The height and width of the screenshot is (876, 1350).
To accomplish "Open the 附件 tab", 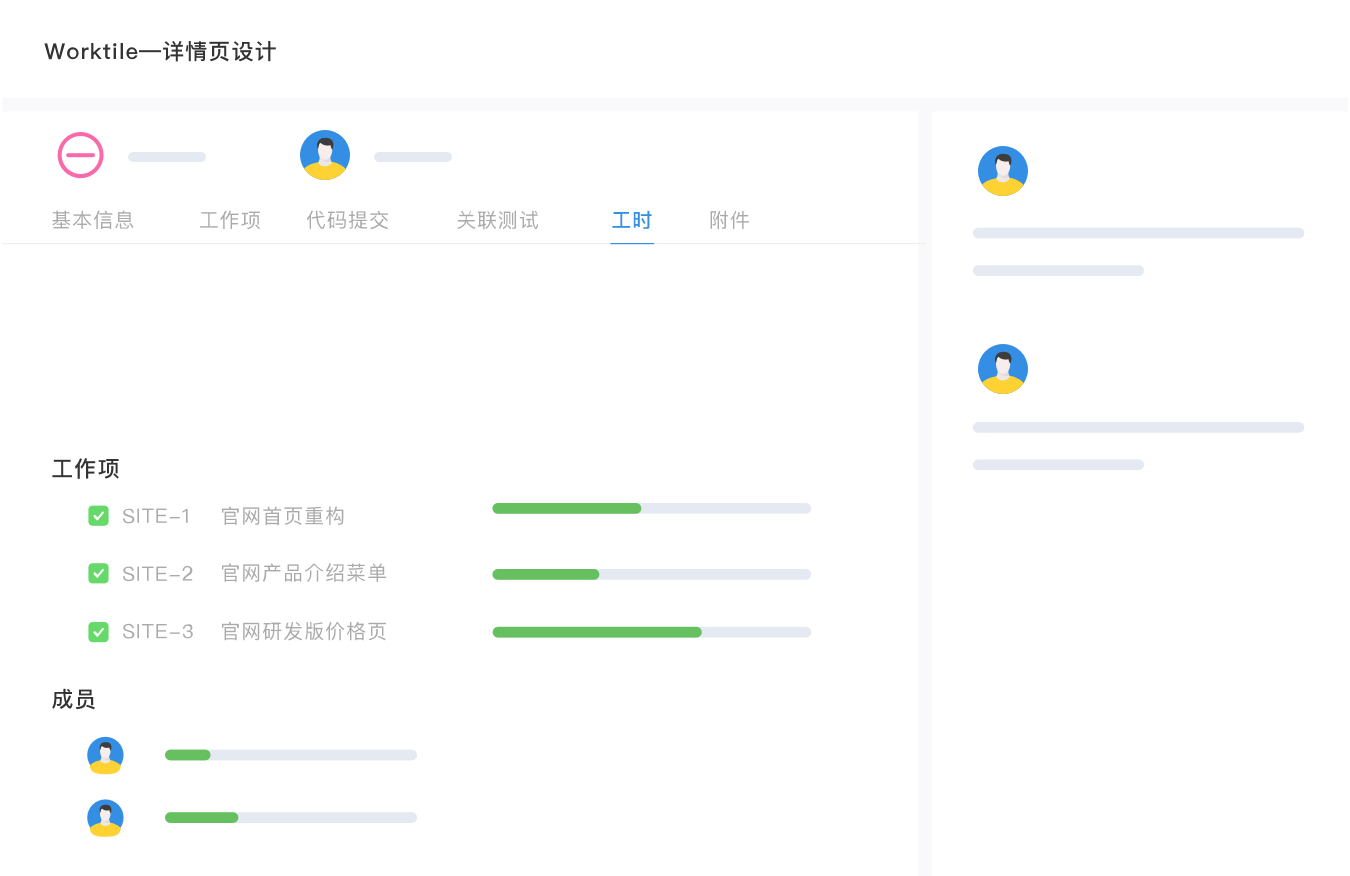I will click(x=729, y=221).
